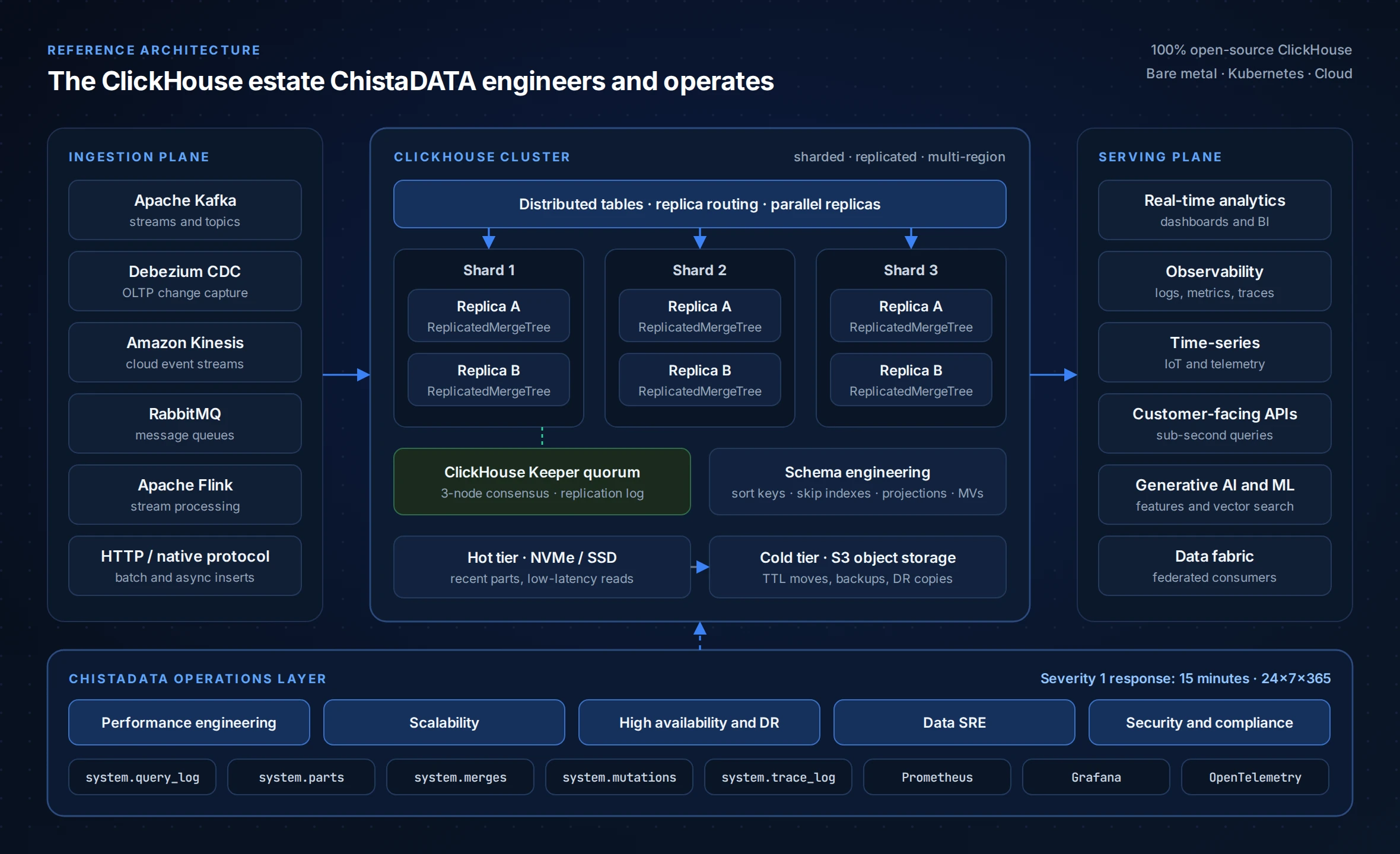The height and width of the screenshot is (854, 1400).
Task: Select Replica B under Shard 3
Action: (911, 380)
